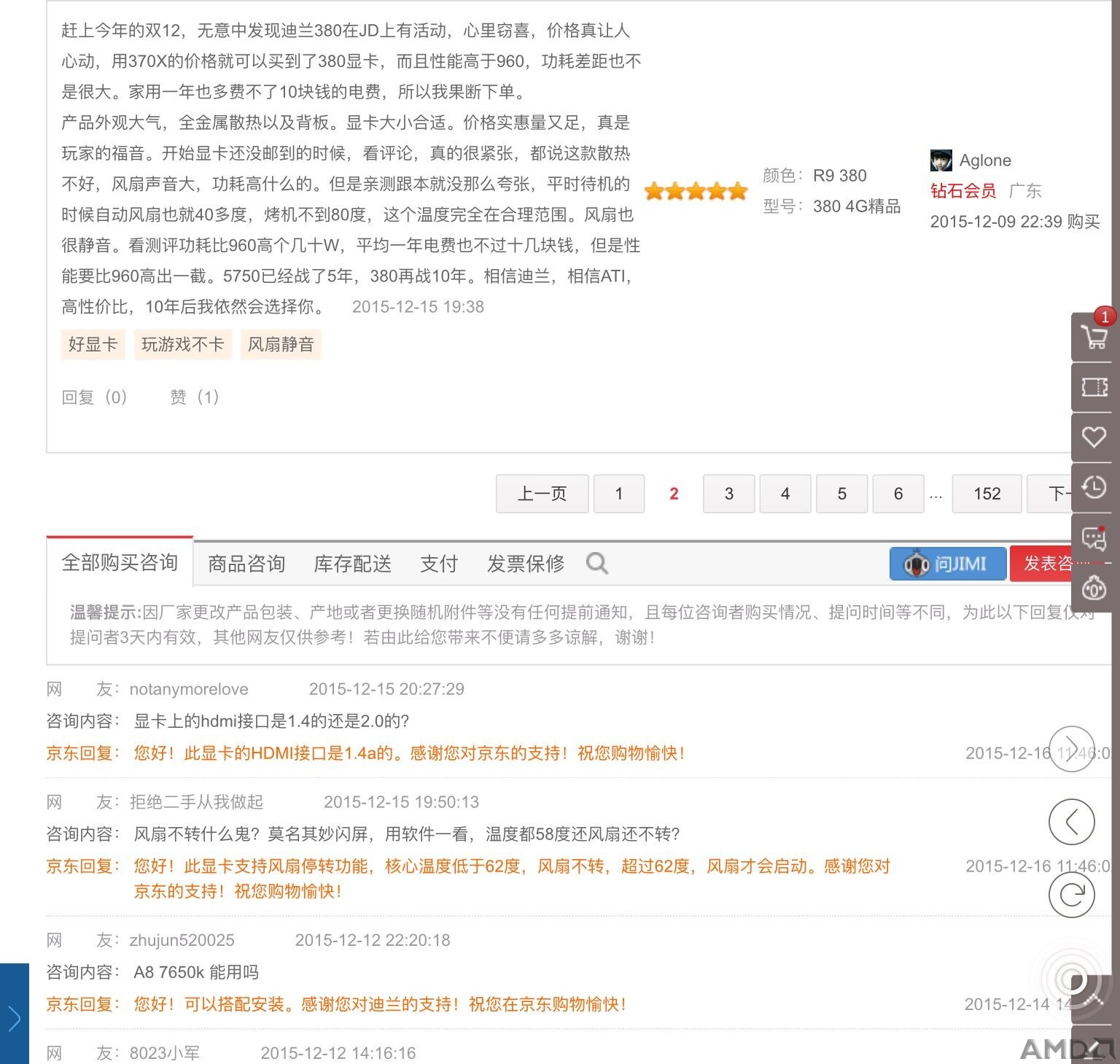This screenshot has height=1064, width=1120.
Task: Go to last review page 152
Action: click(987, 494)
